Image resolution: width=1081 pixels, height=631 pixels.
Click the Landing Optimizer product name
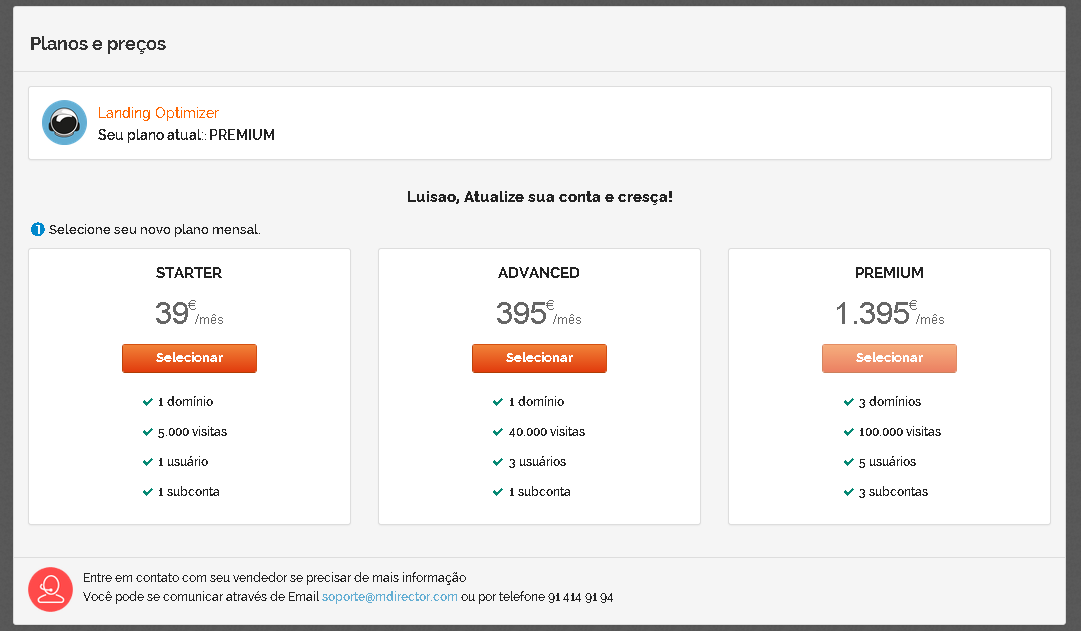coord(158,113)
